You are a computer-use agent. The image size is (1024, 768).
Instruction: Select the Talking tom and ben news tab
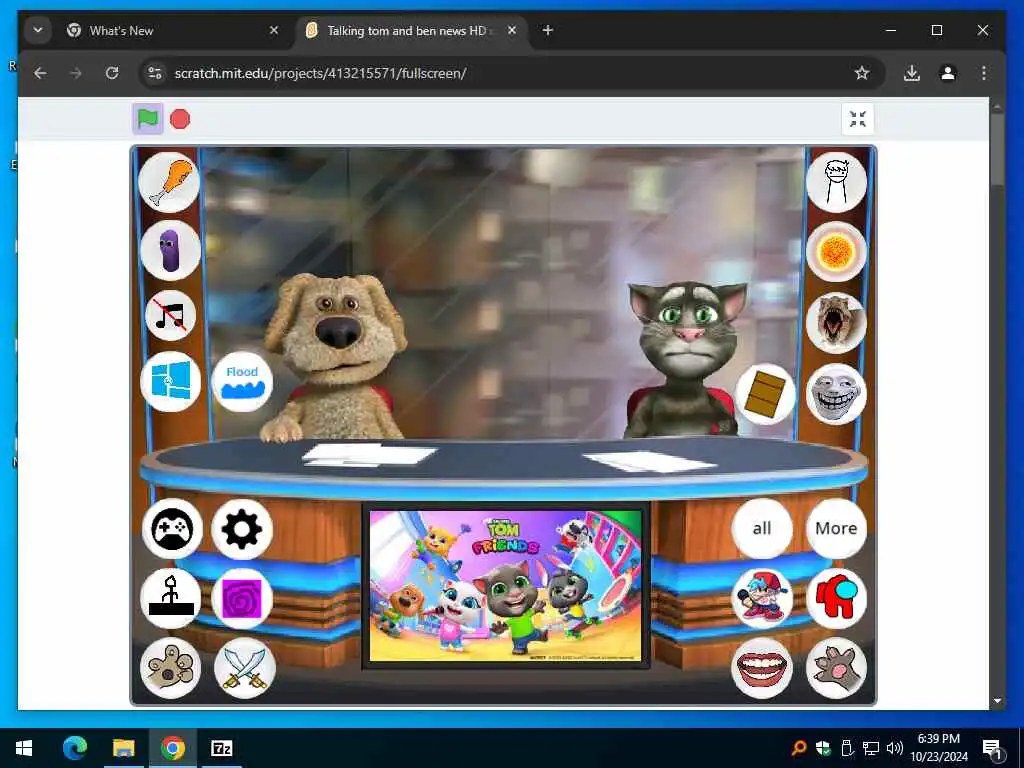tap(411, 31)
